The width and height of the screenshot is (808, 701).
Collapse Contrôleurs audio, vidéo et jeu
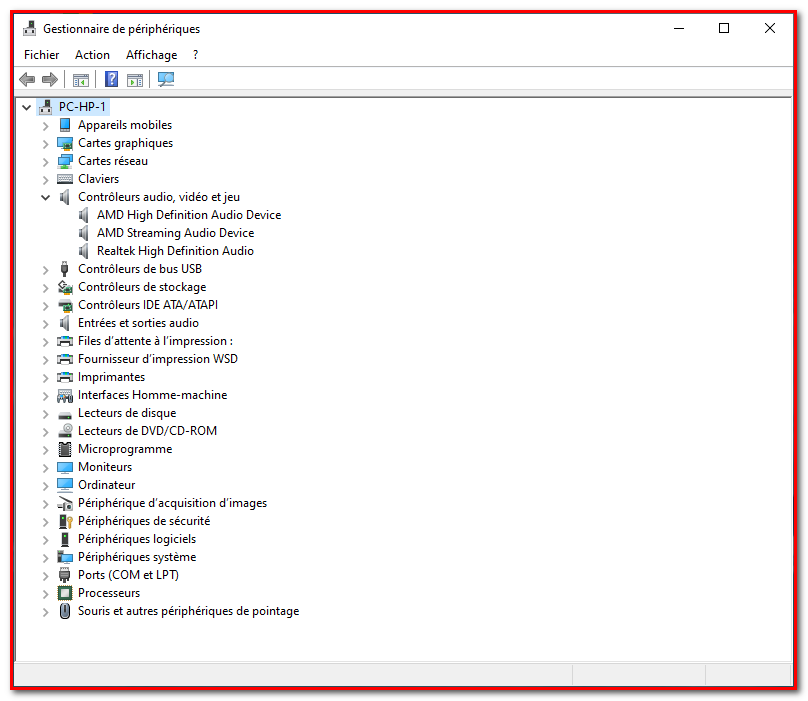pos(45,197)
